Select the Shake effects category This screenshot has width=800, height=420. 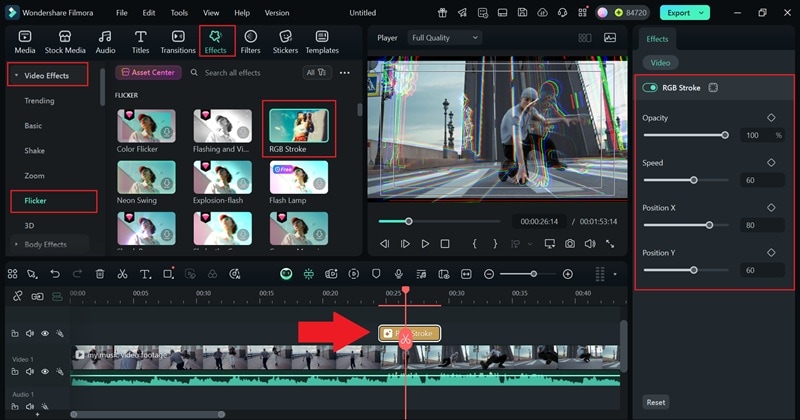tap(34, 151)
